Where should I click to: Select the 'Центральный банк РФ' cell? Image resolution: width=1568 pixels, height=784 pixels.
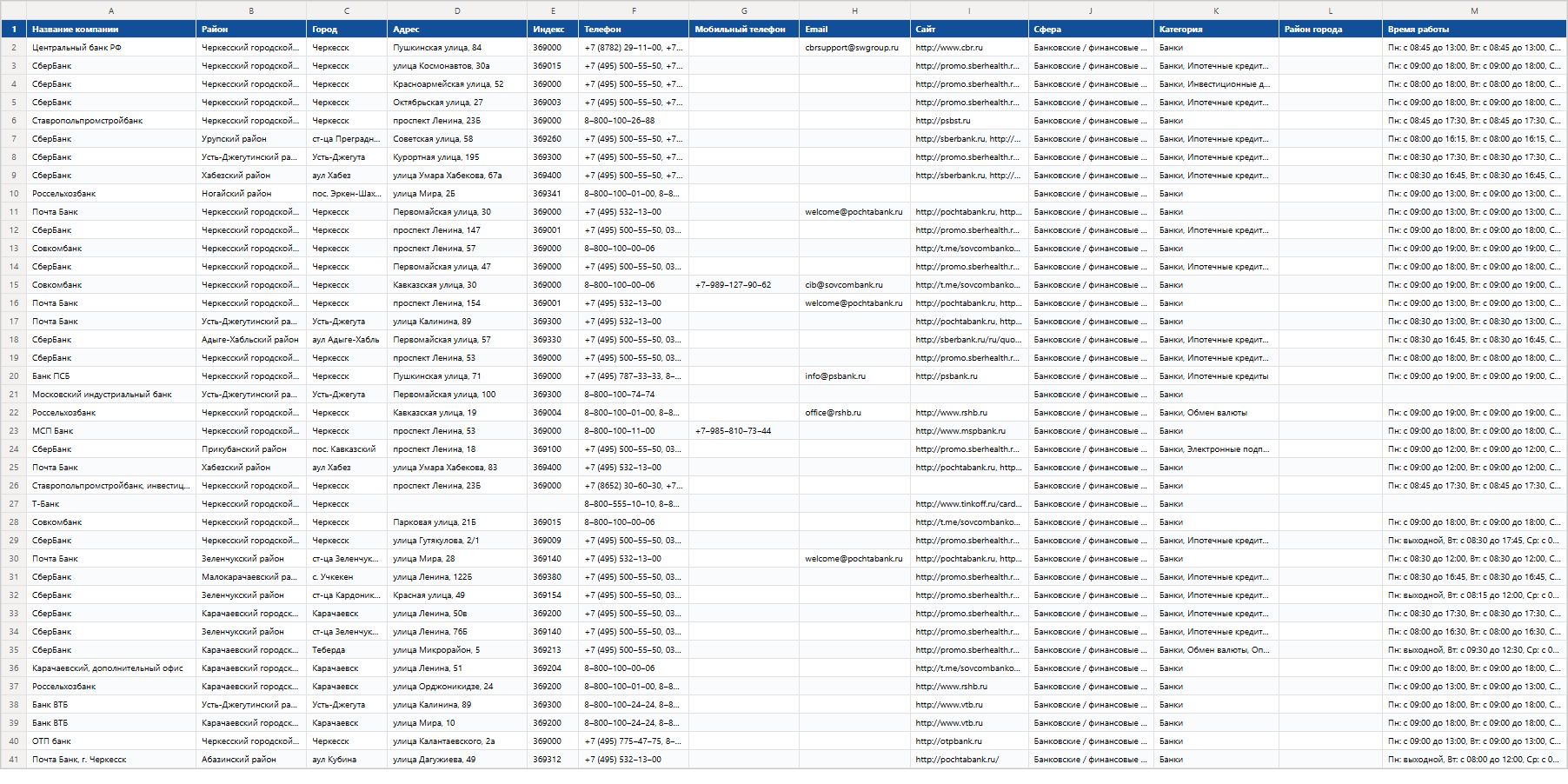[111, 48]
